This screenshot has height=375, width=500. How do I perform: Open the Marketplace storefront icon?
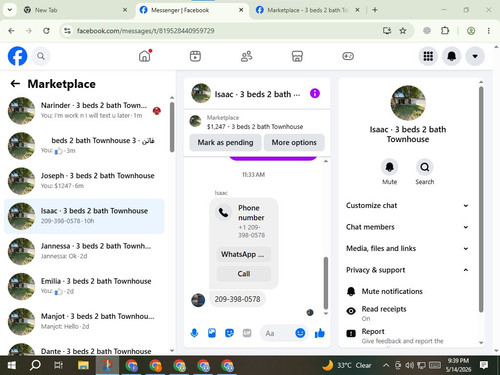point(297,56)
